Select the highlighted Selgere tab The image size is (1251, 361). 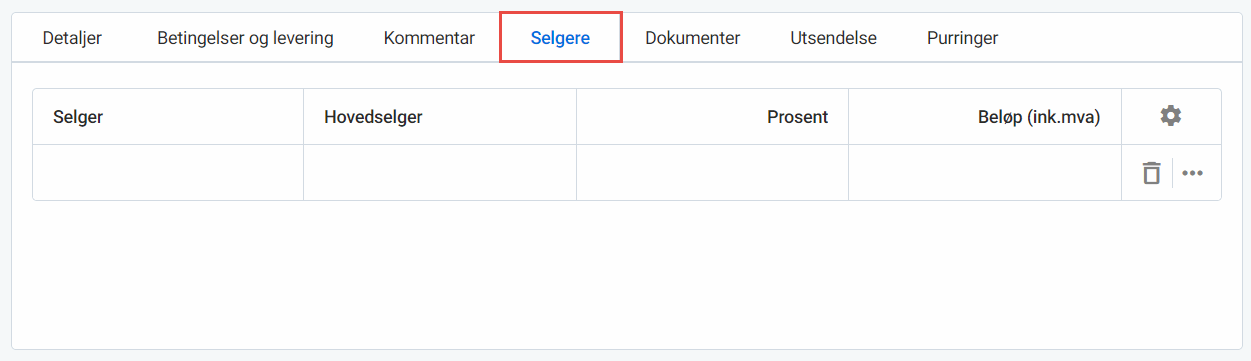point(561,38)
